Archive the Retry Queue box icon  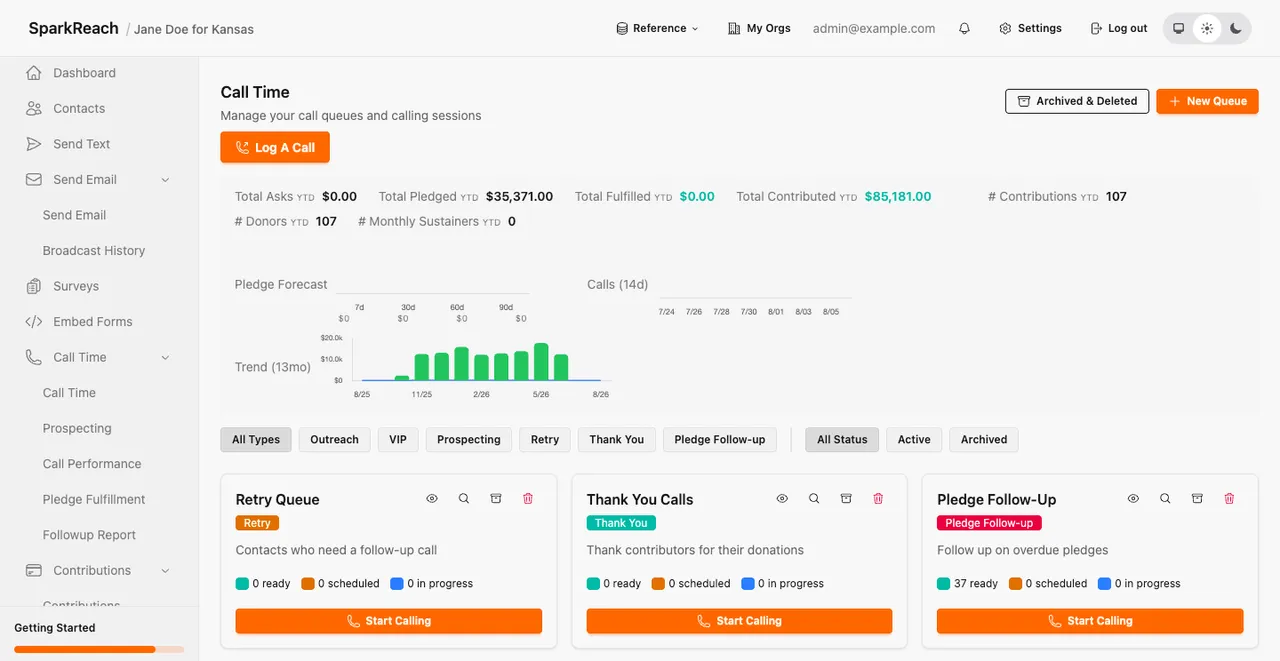(x=495, y=498)
